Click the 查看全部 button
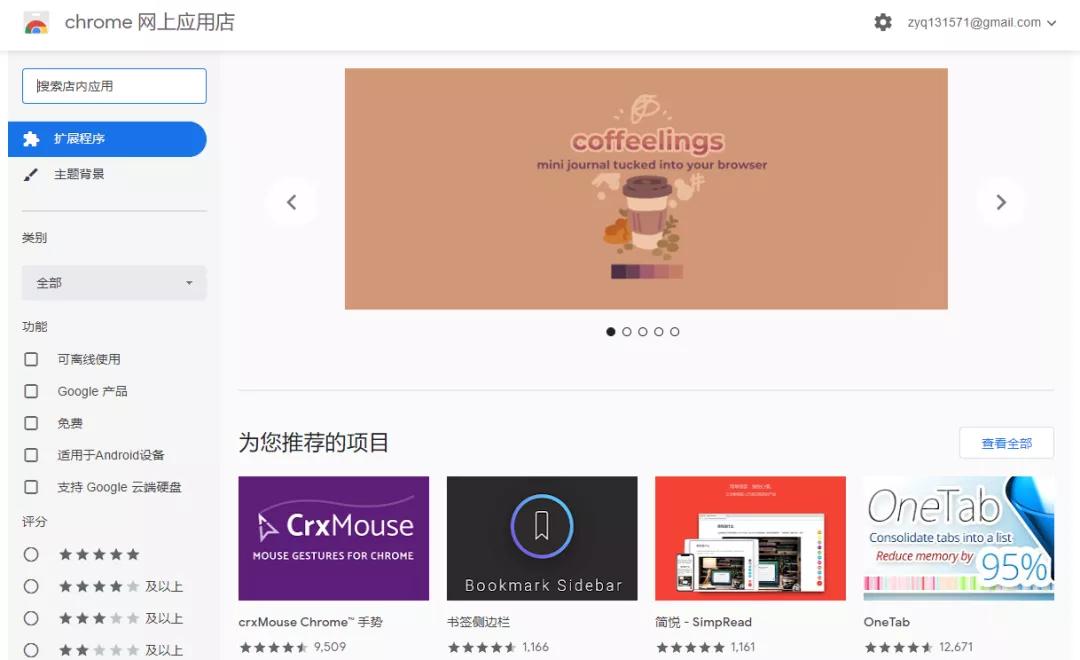1080x660 pixels. (x=1006, y=442)
